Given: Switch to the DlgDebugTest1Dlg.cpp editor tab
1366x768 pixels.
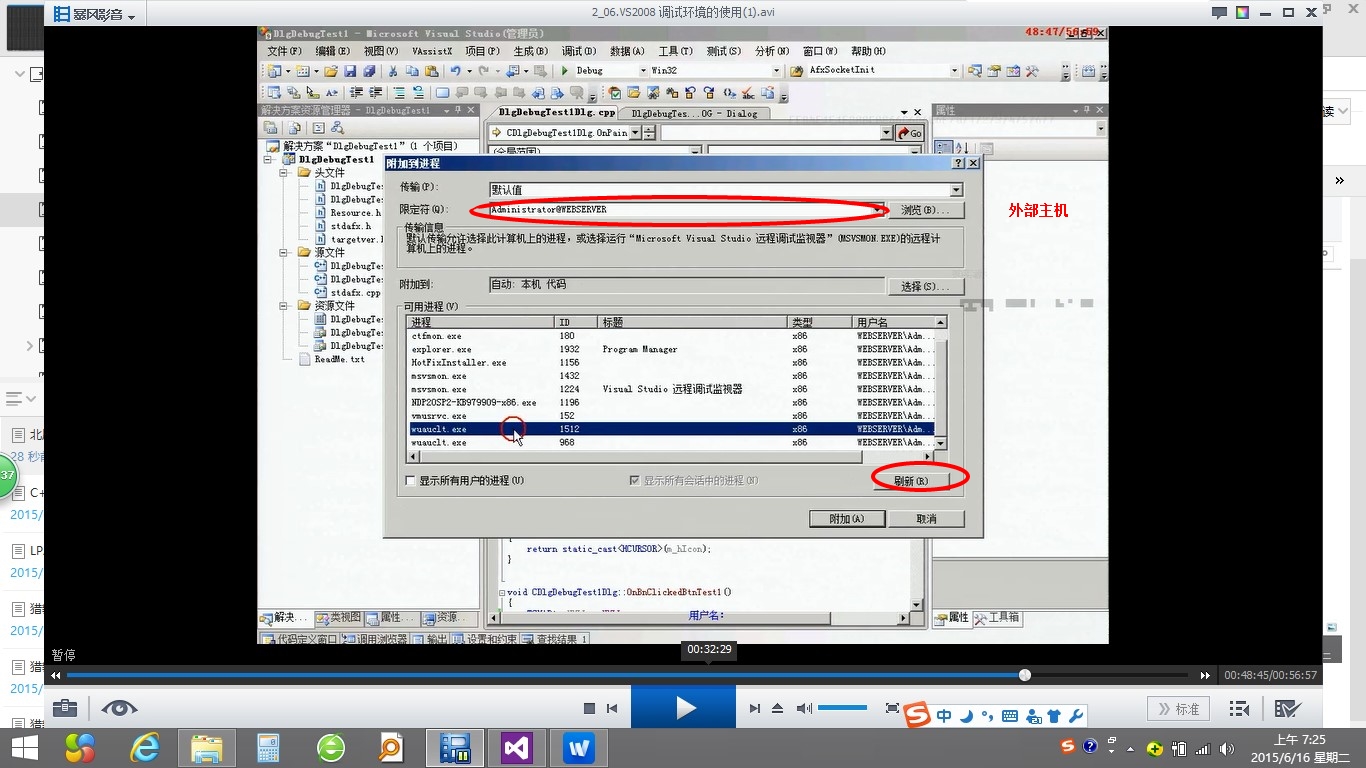Looking at the screenshot, I should click(557, 113).
